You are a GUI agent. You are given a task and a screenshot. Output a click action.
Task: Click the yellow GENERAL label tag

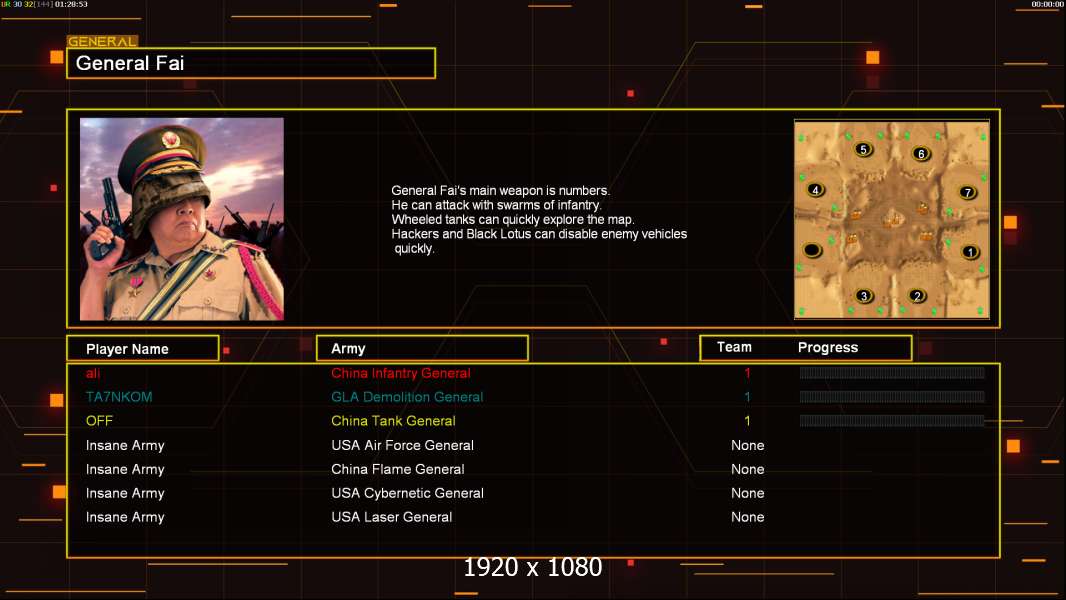102,41
